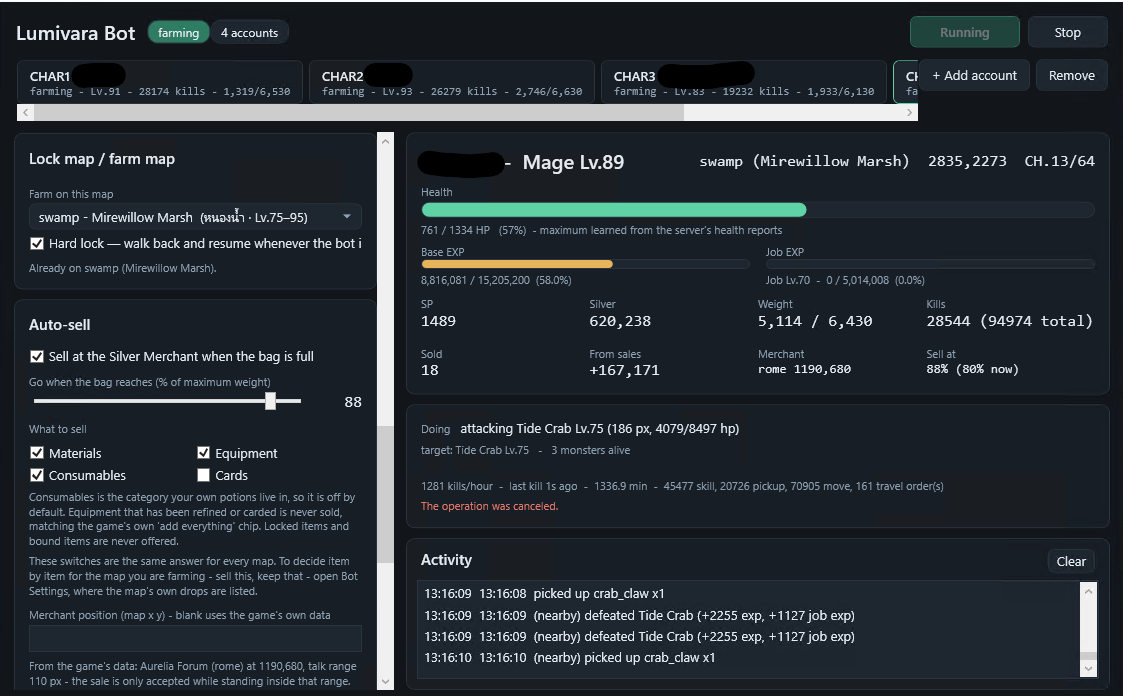
Task: Click the left panel vertical scrollbar thumb
Action: point(385,494)
